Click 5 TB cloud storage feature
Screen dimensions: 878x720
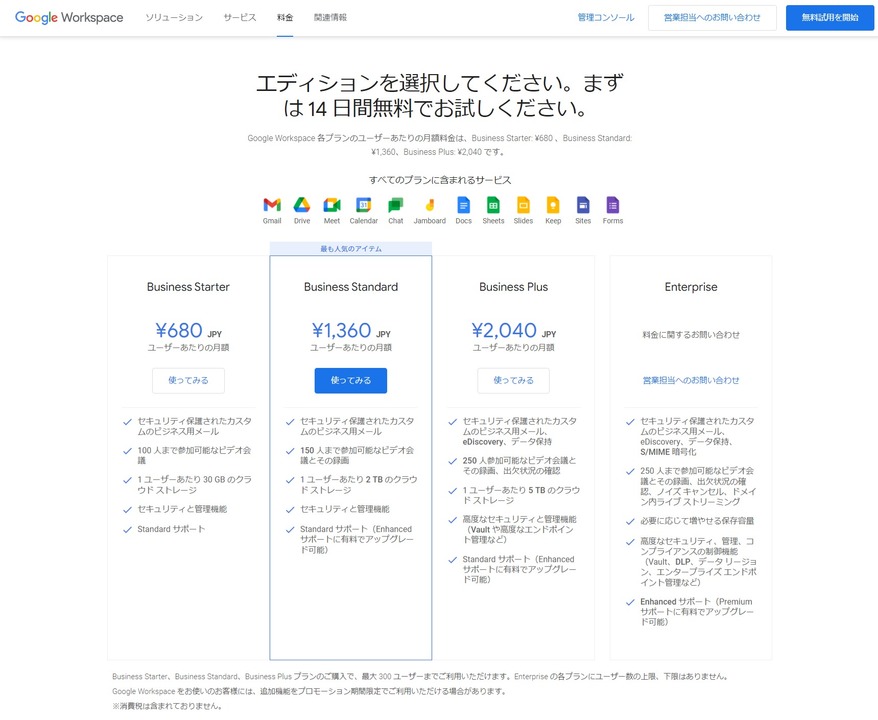[x=521, y=495]
